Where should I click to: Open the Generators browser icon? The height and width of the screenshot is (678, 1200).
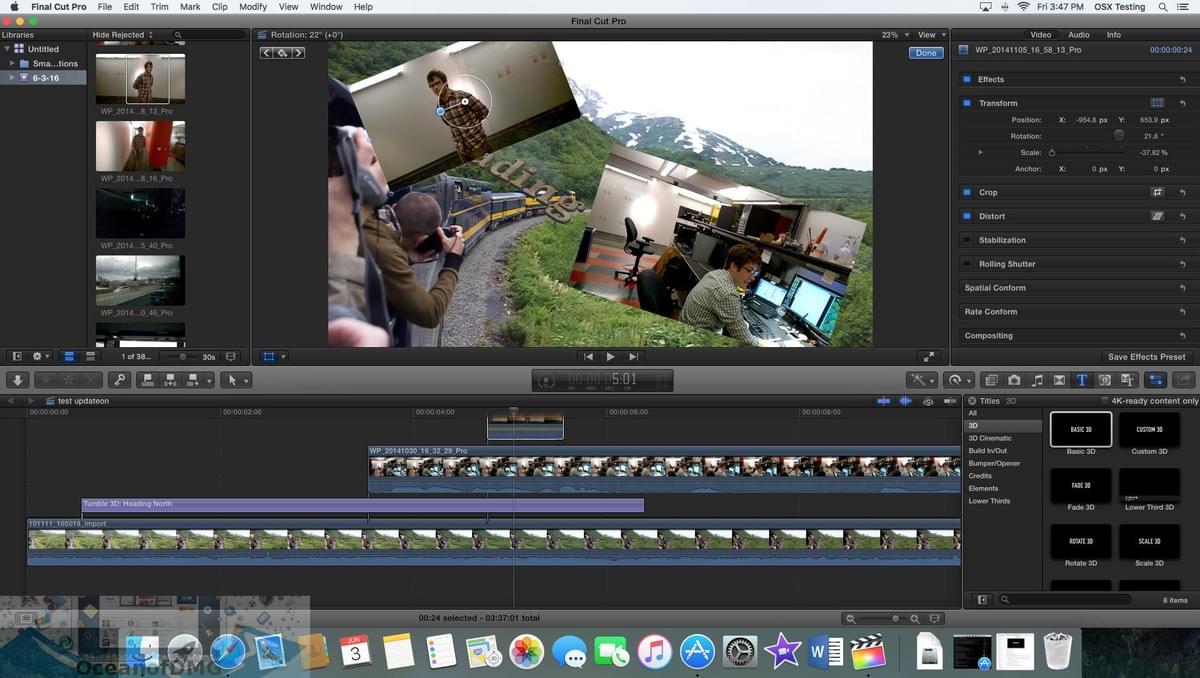tap(1105, 380)
